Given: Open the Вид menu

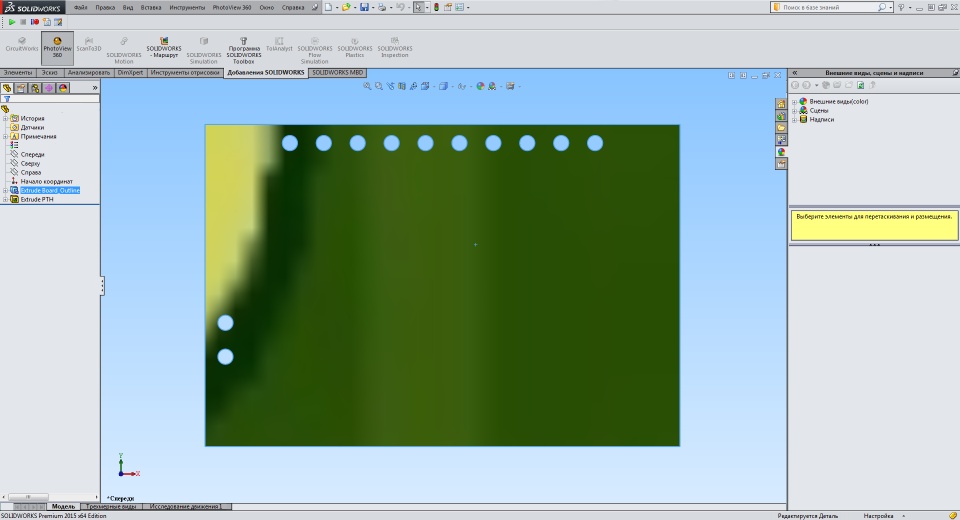Looking at the screenshot, I should (x=128, y=7).
